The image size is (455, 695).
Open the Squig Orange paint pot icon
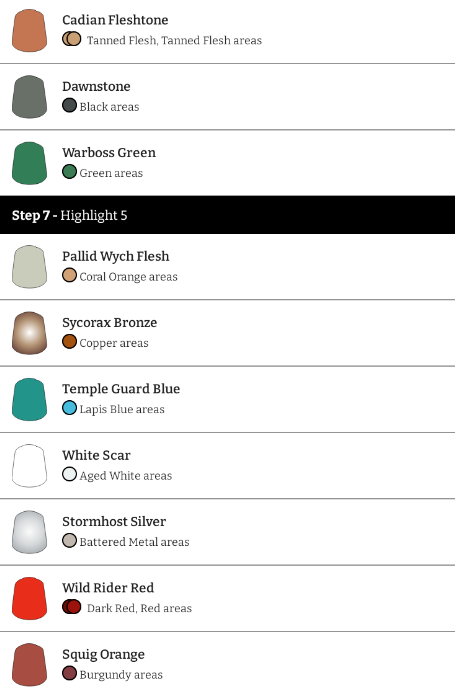tap(29, 664)
